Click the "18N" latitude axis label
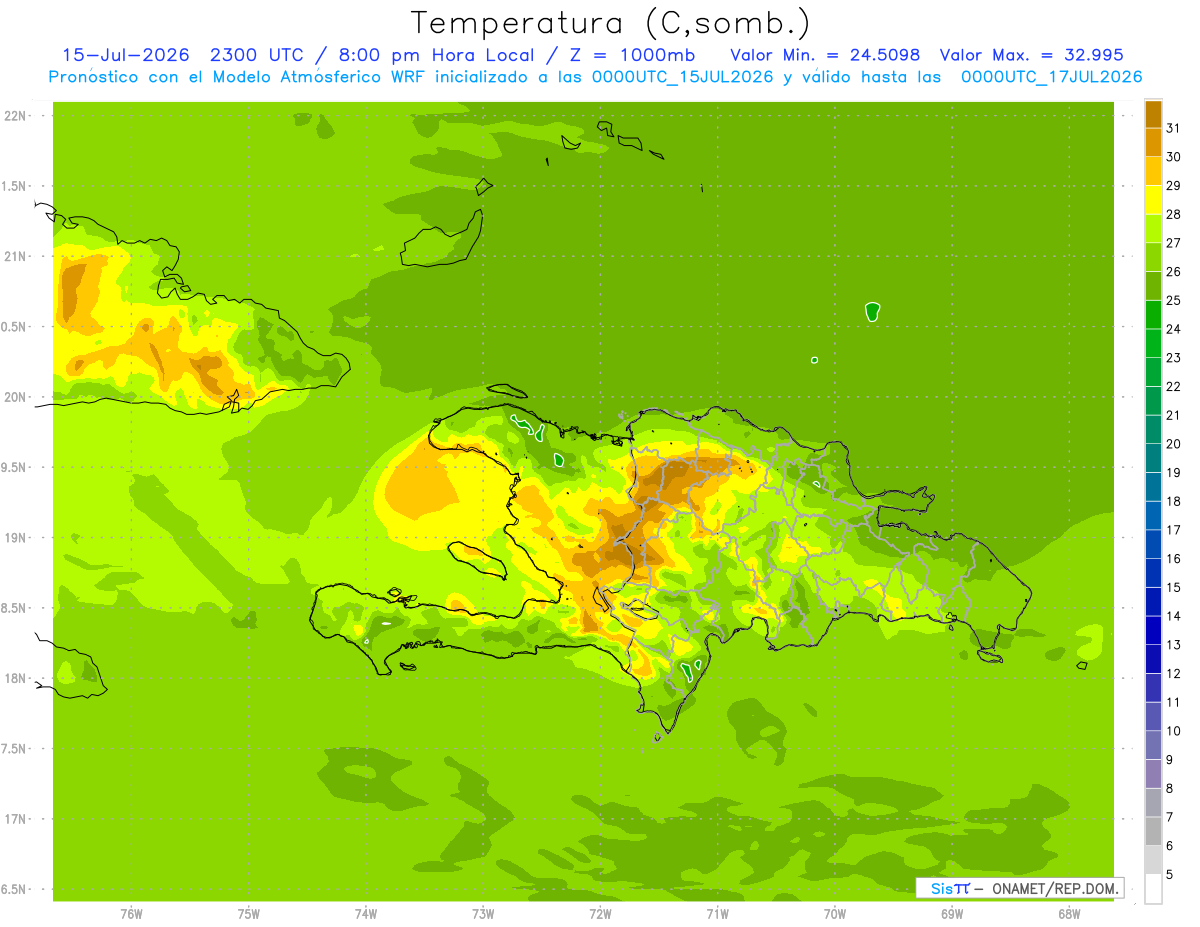 (15, 678)
